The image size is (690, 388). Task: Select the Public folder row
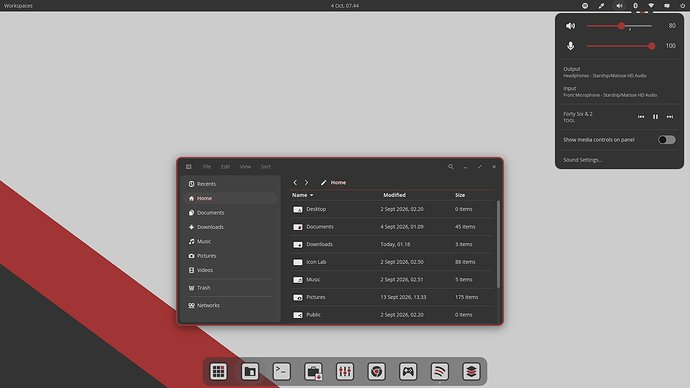point(392,315)
